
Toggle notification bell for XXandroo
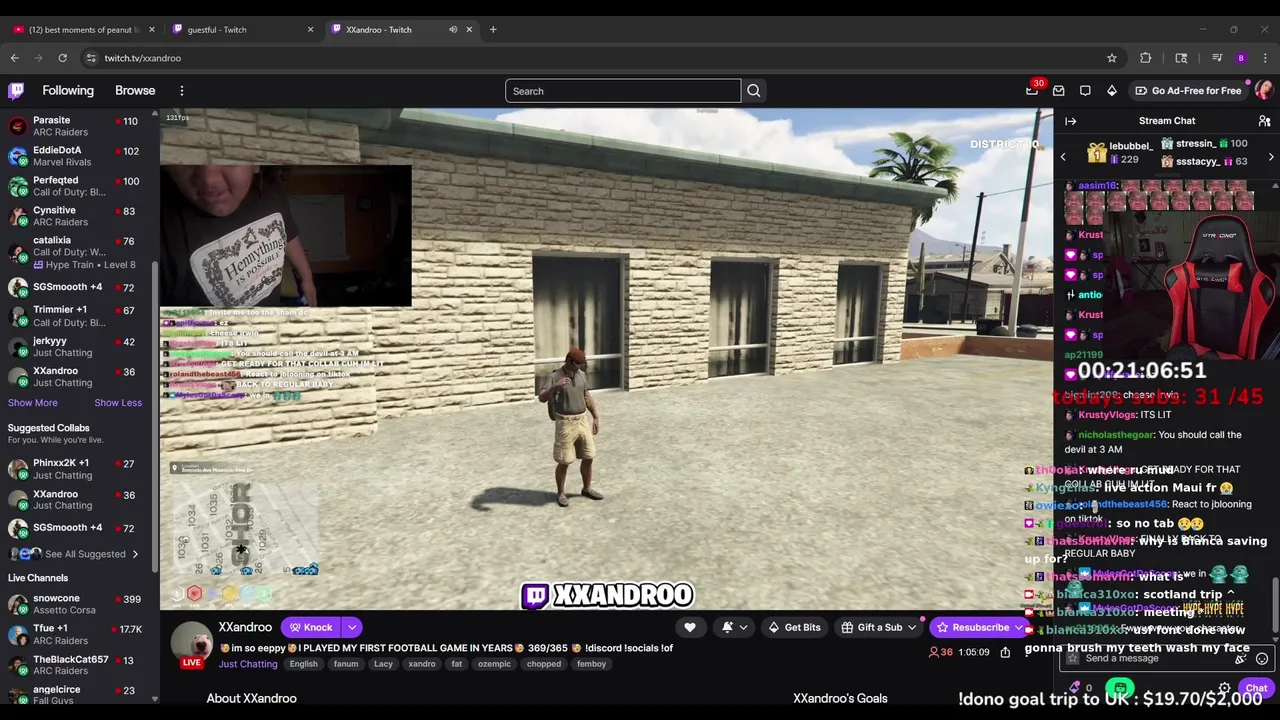pos(727,628)
